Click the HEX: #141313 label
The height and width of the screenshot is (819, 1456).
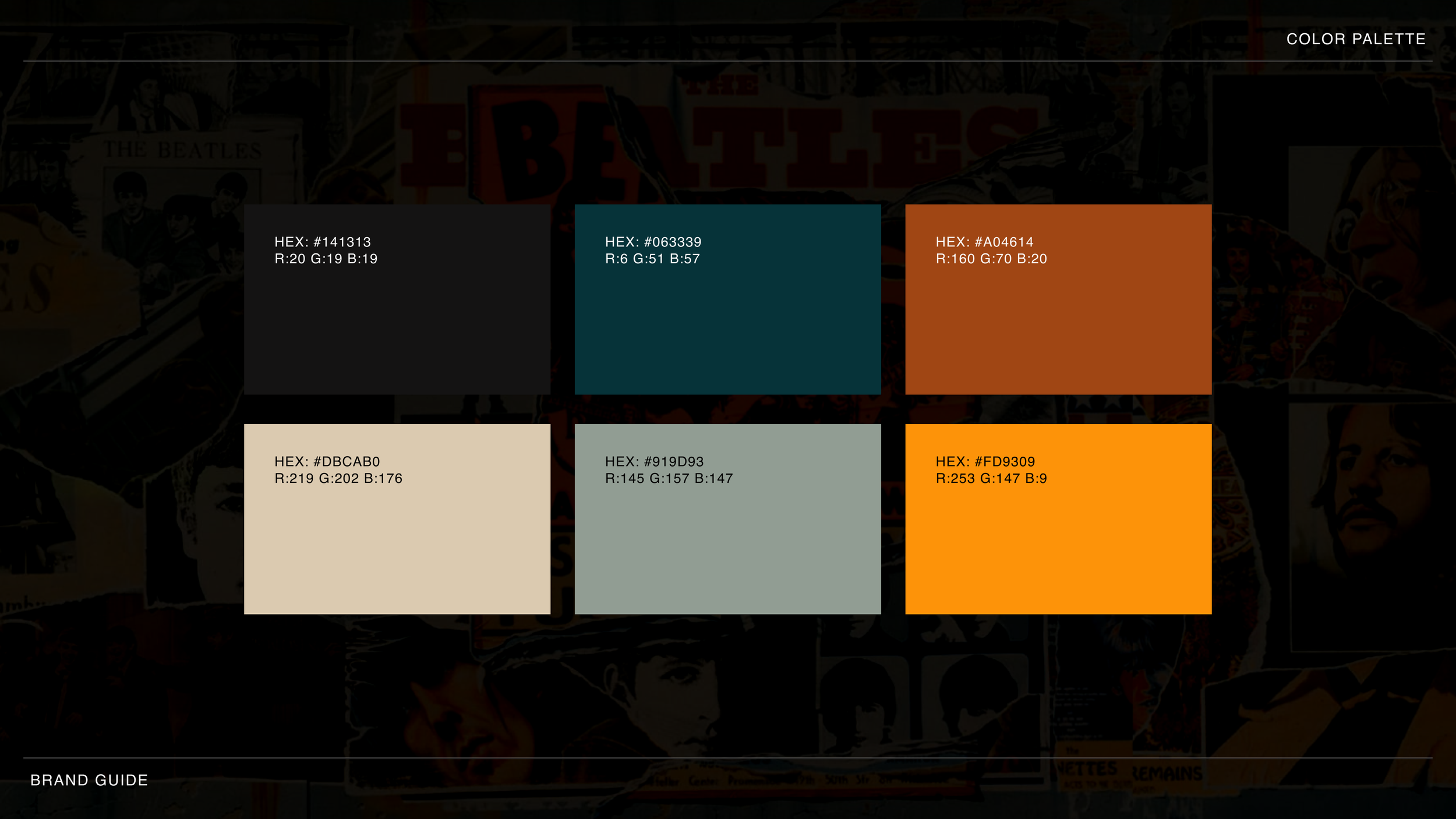(x=323, y=242)
